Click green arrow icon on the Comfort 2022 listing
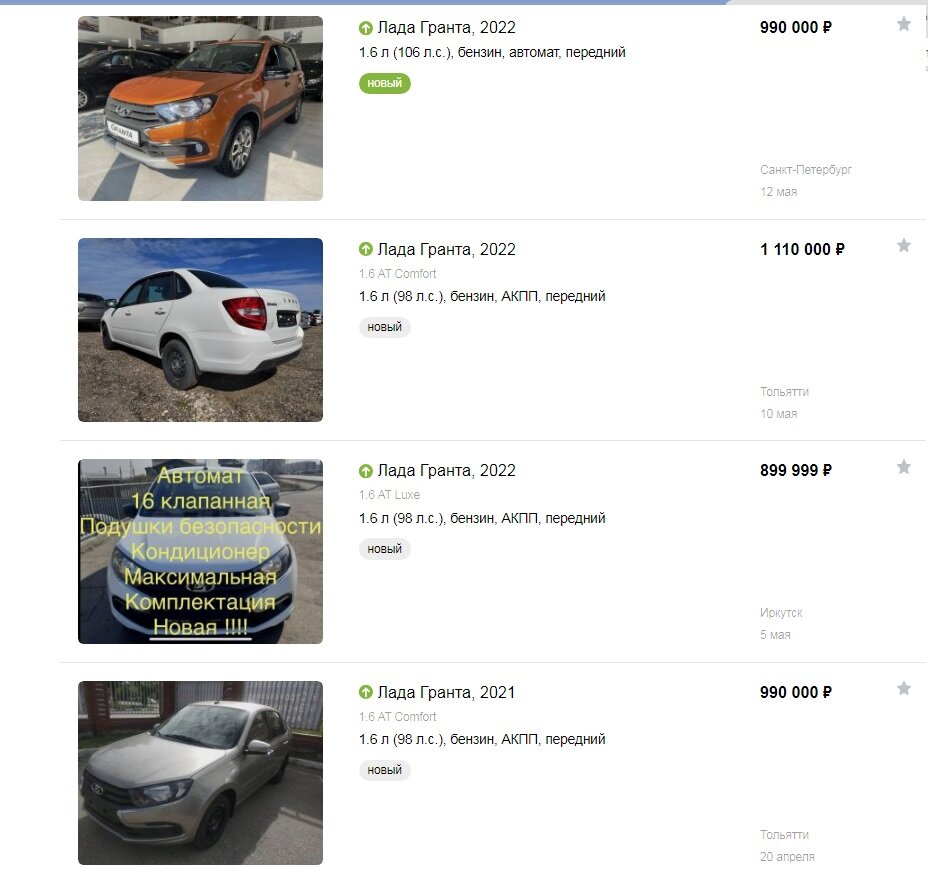The height and width of the screenshot is (888, 928). coord(366,250)
